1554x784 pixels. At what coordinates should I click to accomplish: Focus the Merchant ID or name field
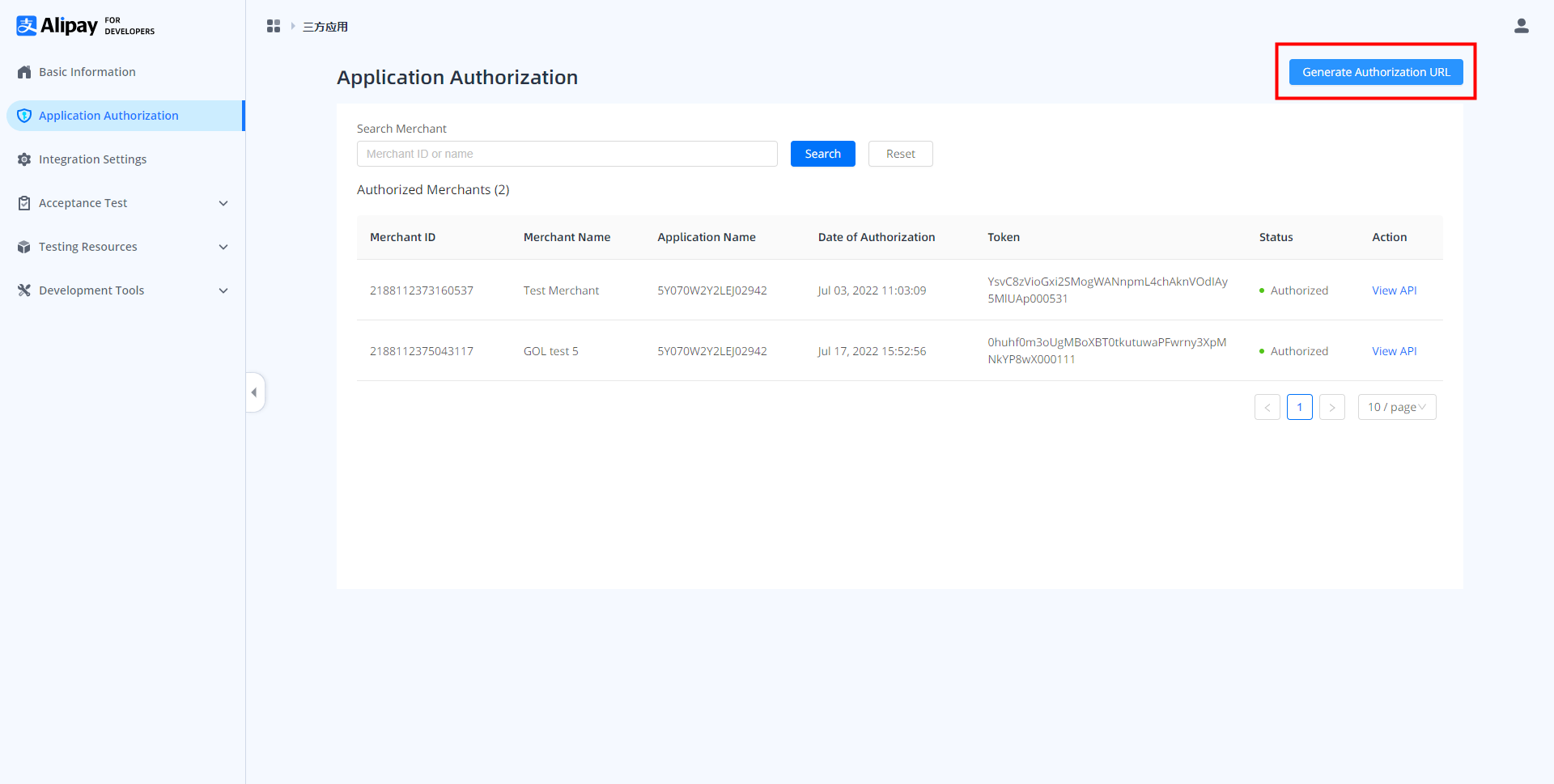pyautogui.click(x=567, y=154)
